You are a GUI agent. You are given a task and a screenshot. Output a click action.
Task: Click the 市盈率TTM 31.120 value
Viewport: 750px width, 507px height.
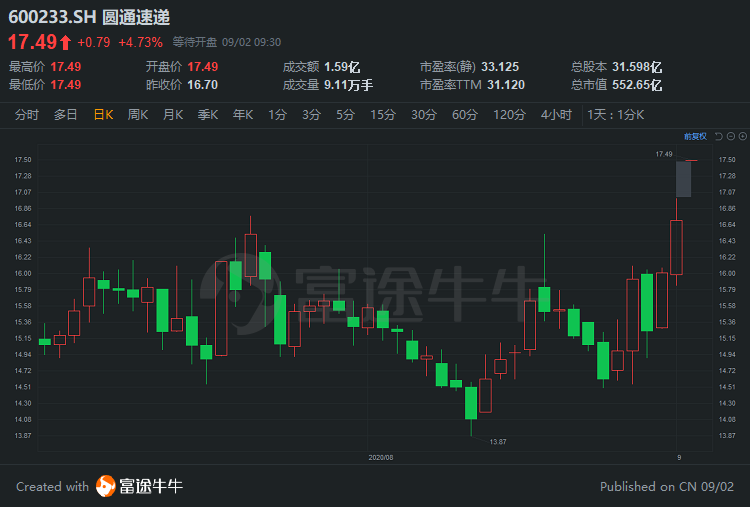click(x=506, y=85)
